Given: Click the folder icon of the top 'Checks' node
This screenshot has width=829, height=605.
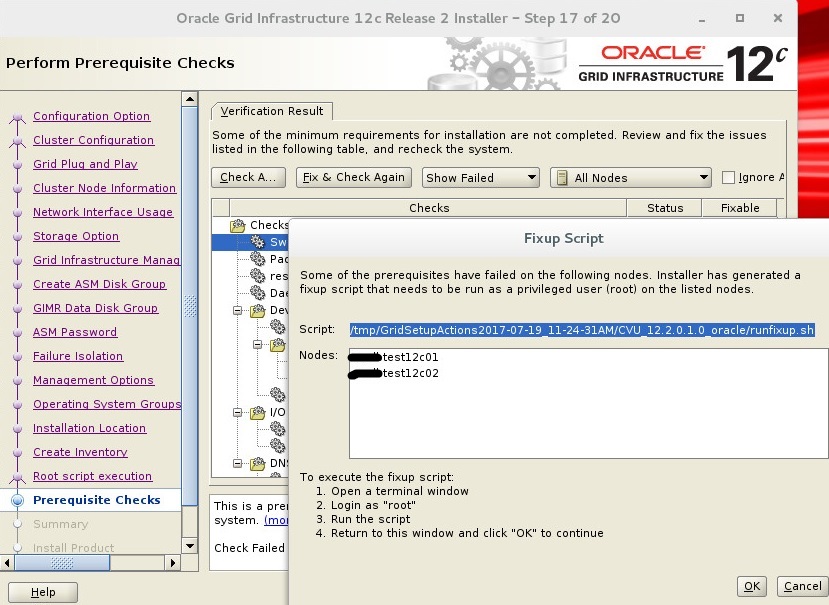Looking at the screenshot, I should tap(238, 225).
